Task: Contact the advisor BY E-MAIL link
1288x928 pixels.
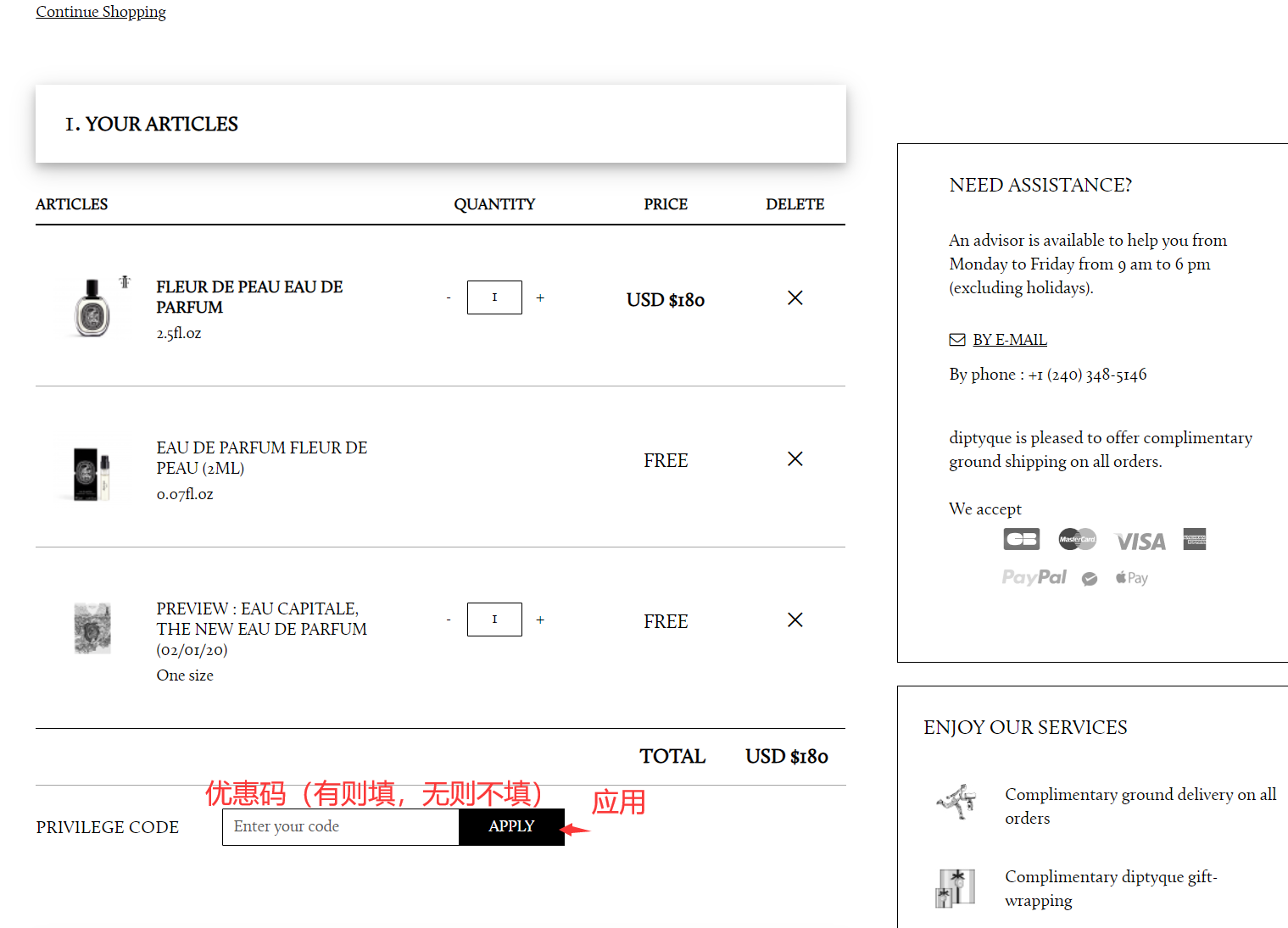Action: [x=1009, y=340]
